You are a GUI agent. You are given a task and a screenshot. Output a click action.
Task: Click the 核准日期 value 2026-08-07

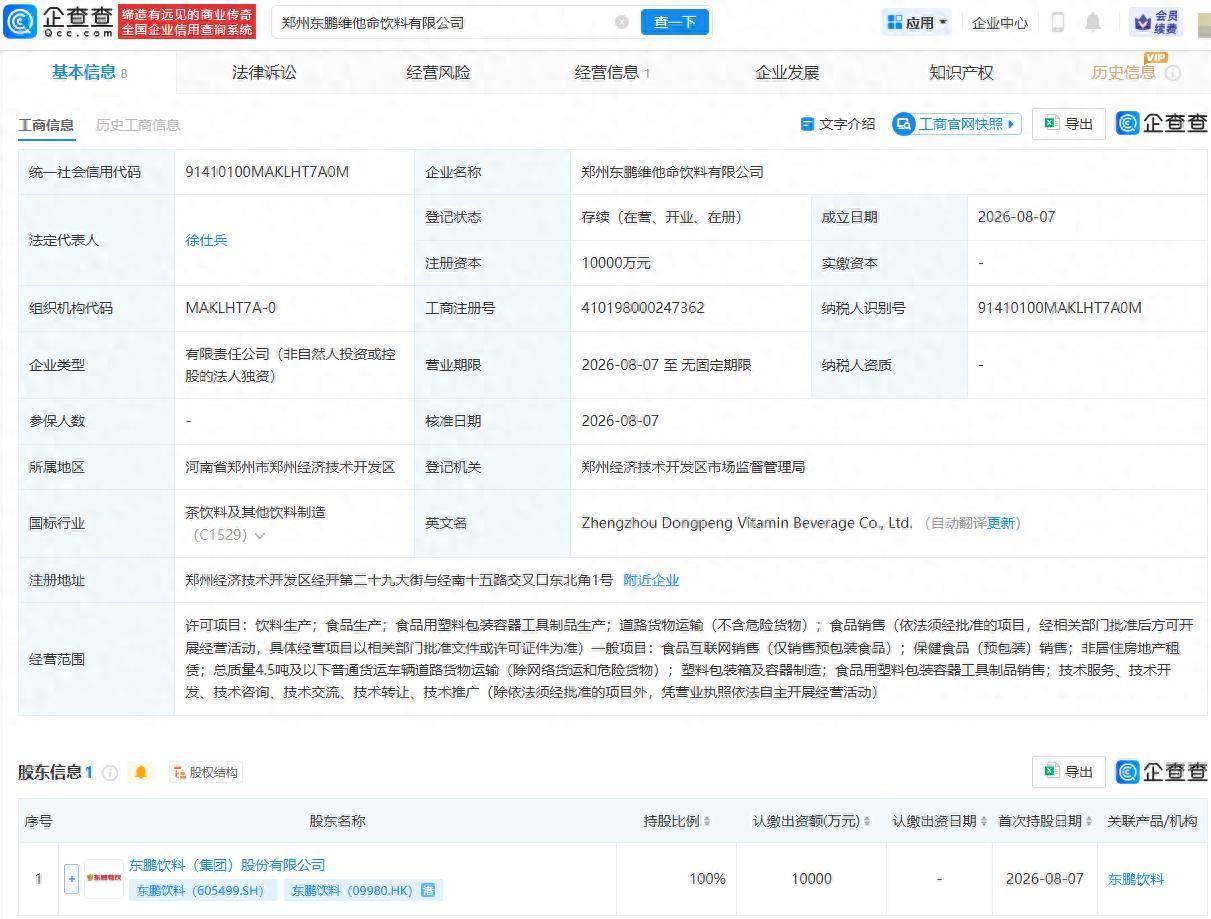tap(620, 421)
